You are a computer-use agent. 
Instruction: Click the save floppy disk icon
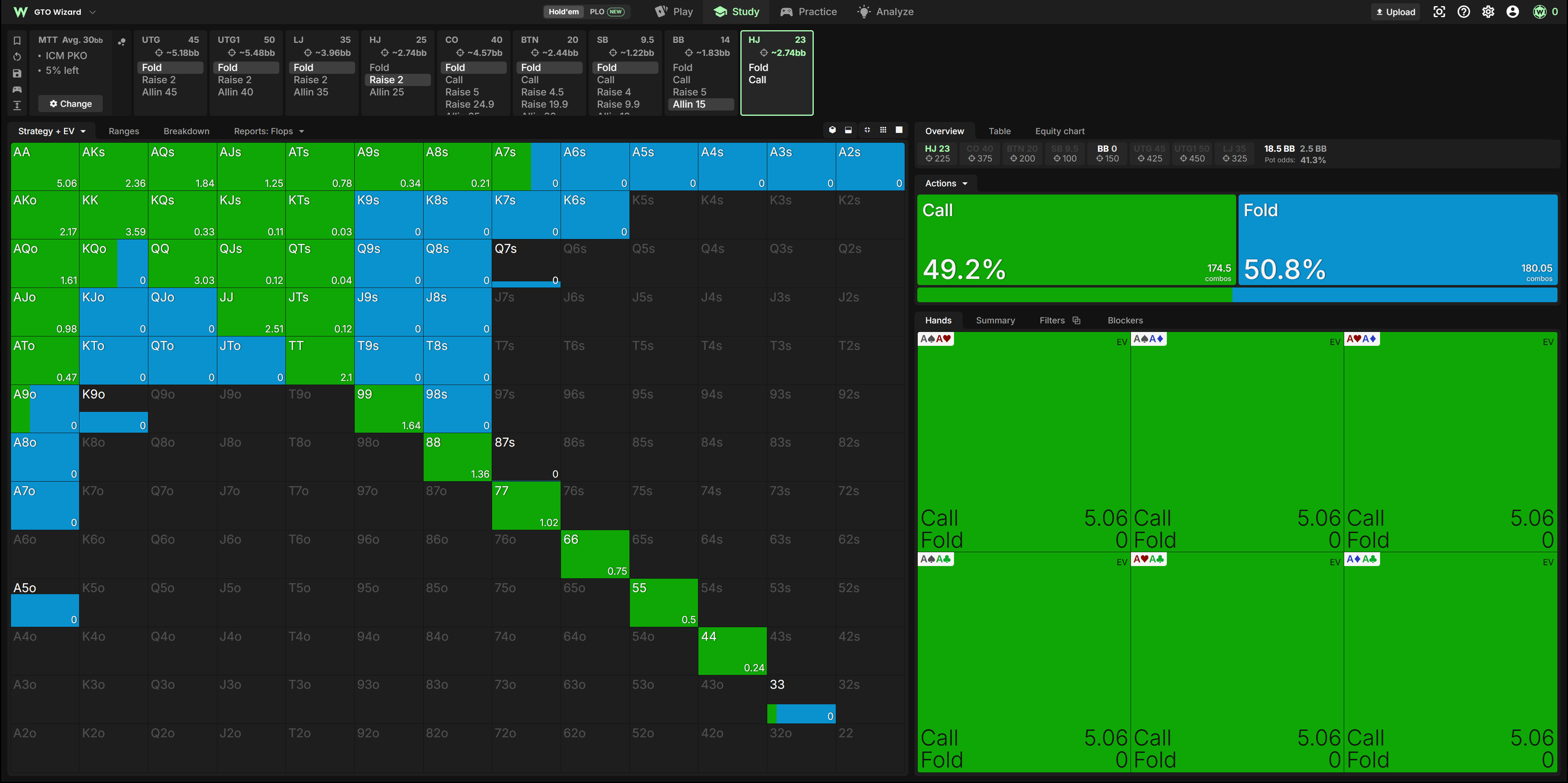17,73
